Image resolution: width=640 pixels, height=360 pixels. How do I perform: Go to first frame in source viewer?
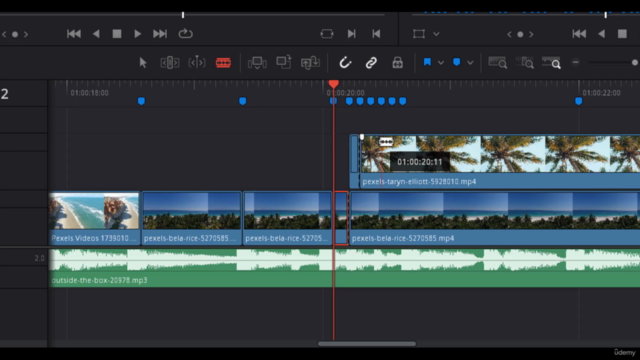pyautogui.click(x=74, y=34)
